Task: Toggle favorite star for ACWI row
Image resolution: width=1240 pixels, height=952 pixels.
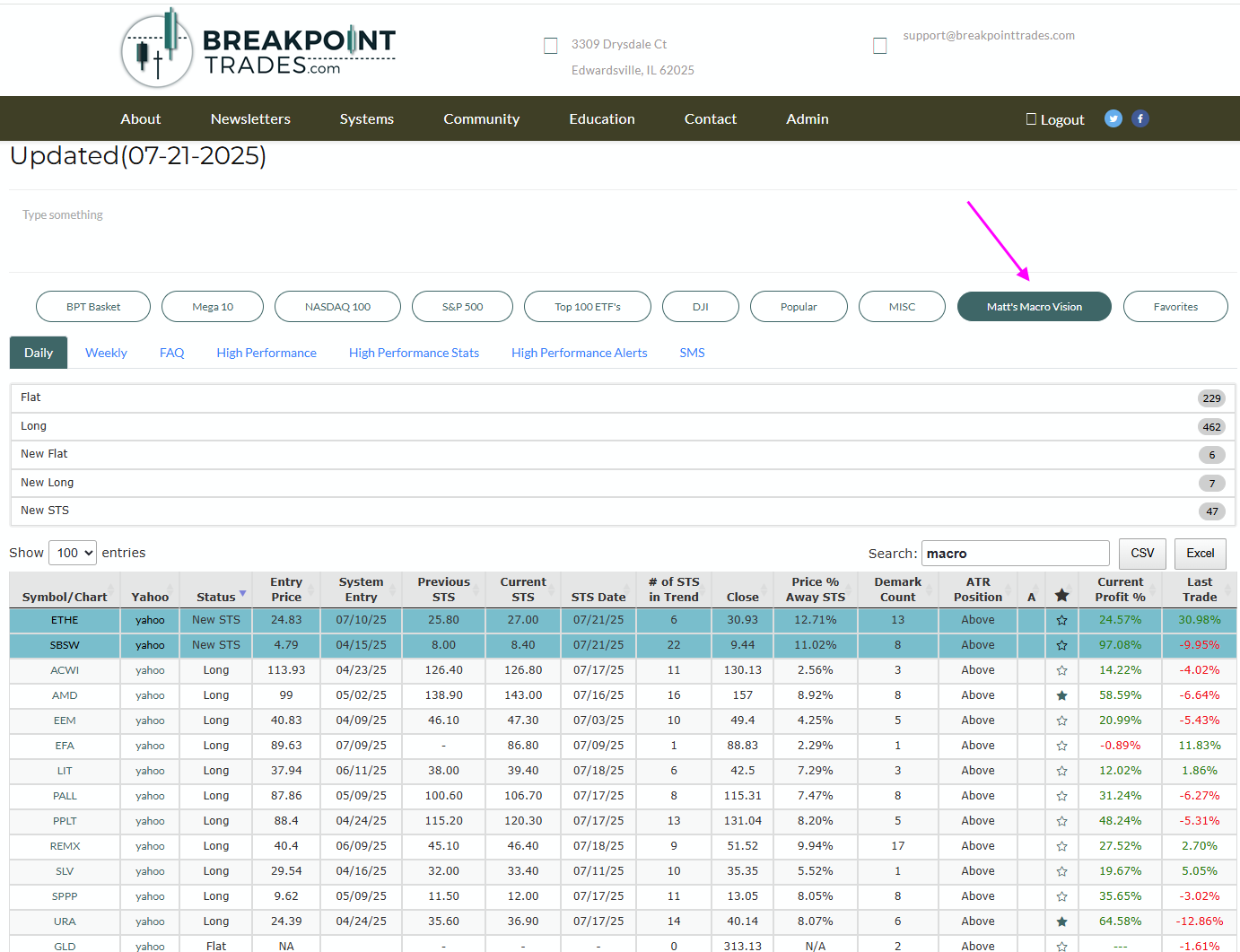Action: tap(1061, 670)
